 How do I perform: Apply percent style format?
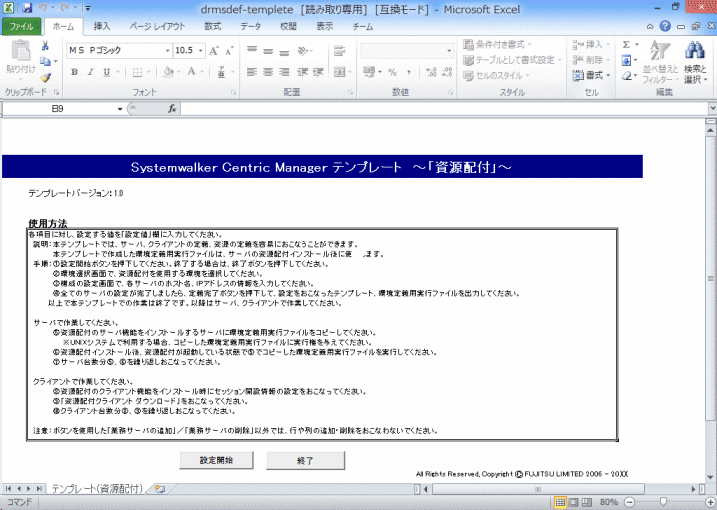pyautogui.click(x=392, y=72)
